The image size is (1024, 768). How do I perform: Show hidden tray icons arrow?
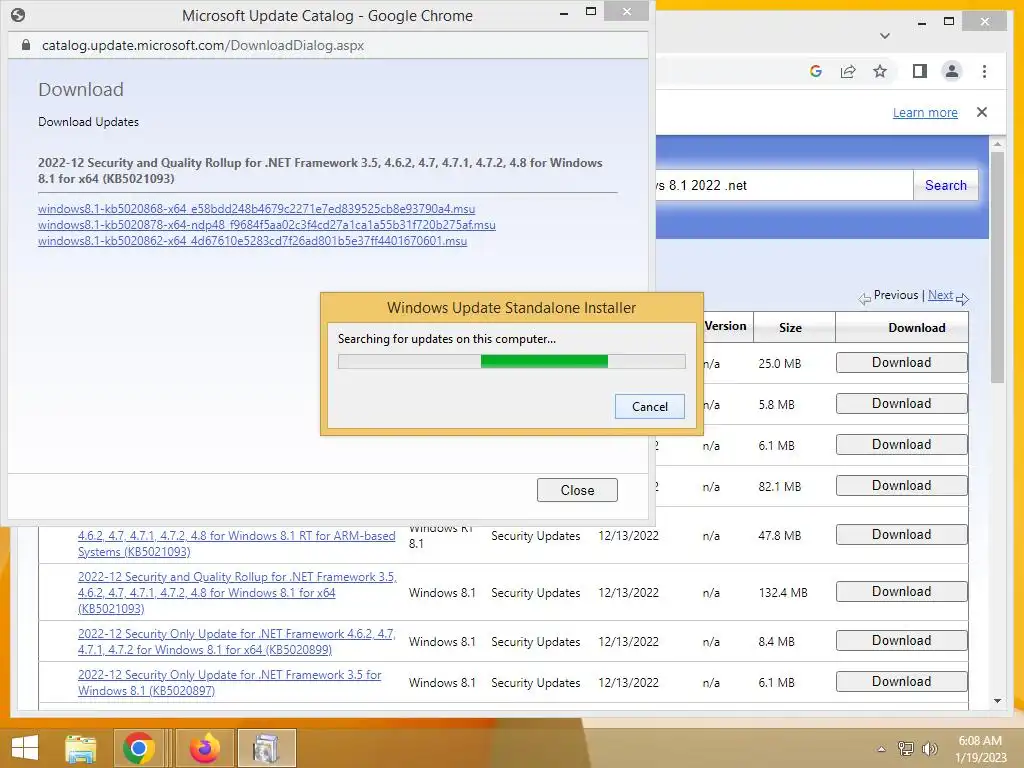point(881,749)
